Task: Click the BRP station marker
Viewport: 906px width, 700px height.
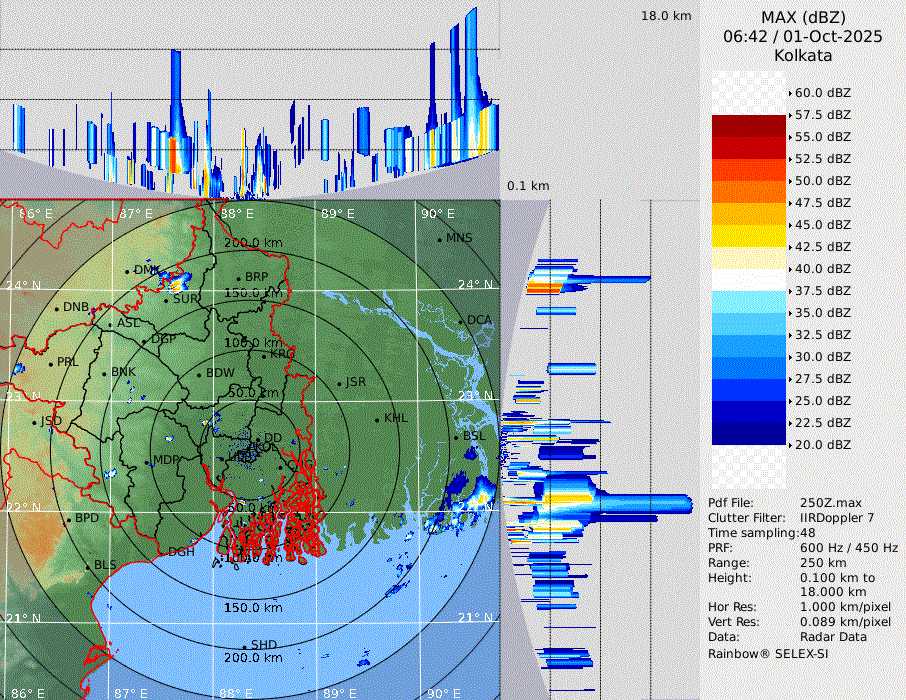Action: (x=238, y=279)
